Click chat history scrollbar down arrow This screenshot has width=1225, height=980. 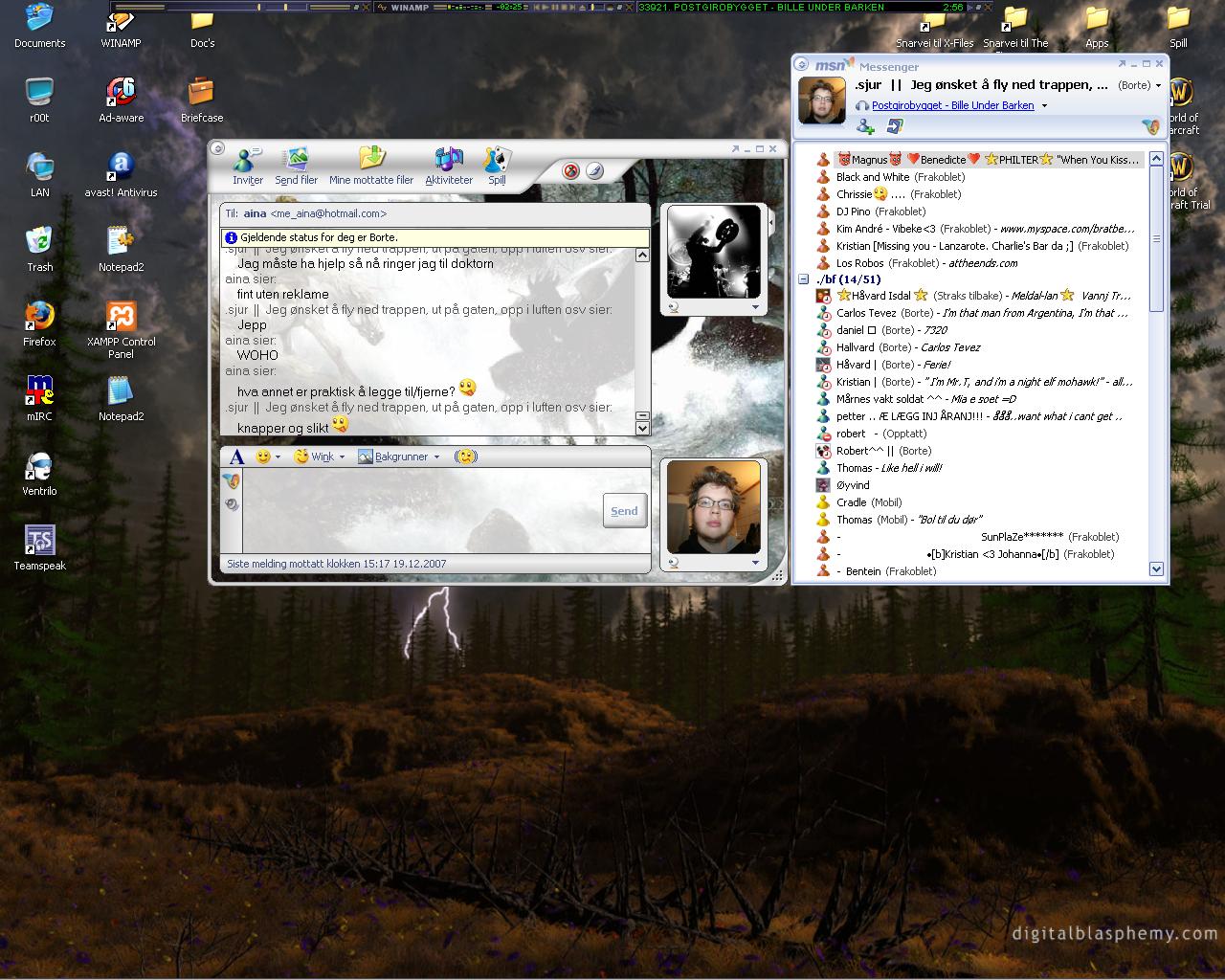click(642, 429)
